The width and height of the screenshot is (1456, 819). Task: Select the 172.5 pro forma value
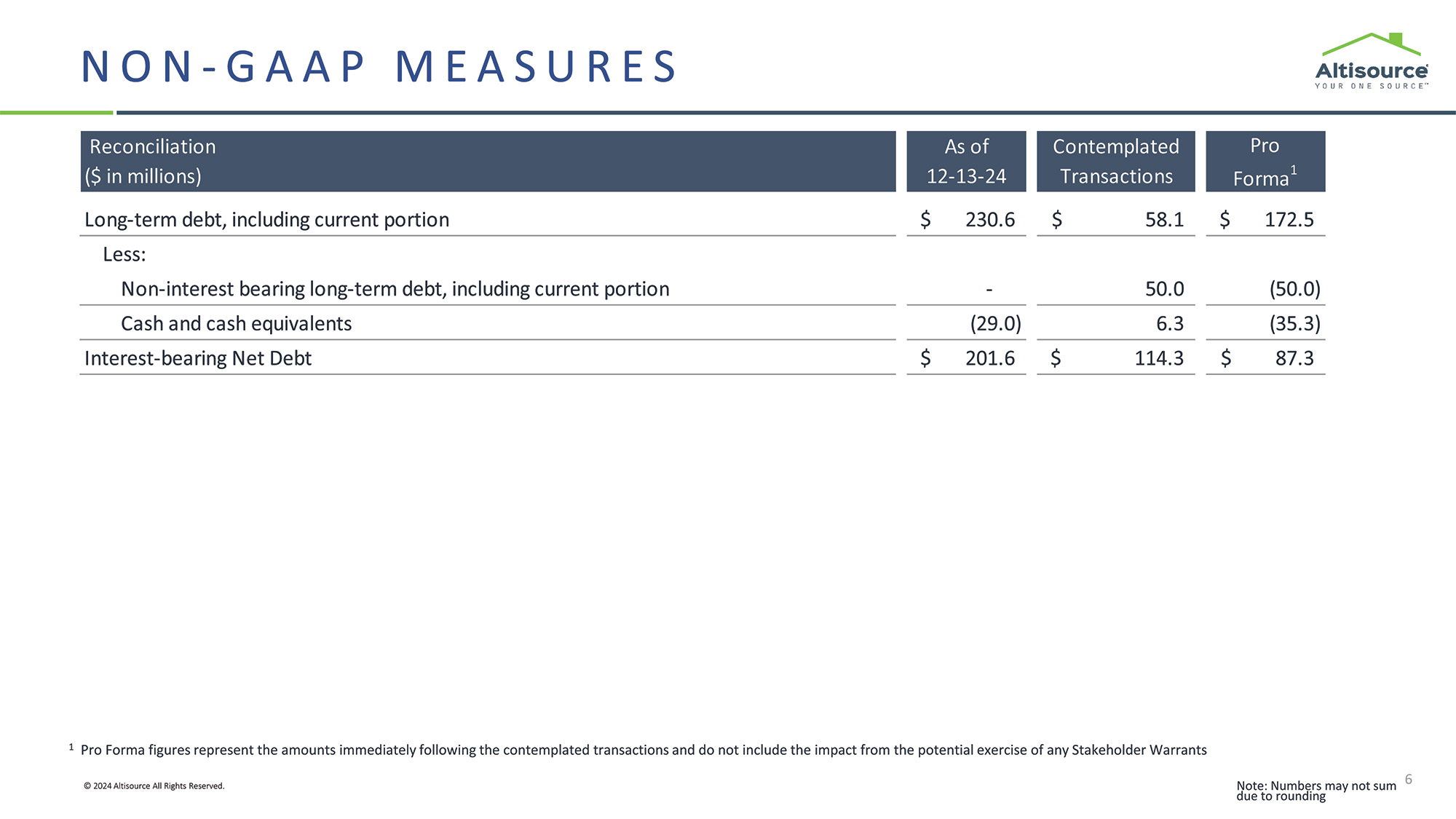1289,220
